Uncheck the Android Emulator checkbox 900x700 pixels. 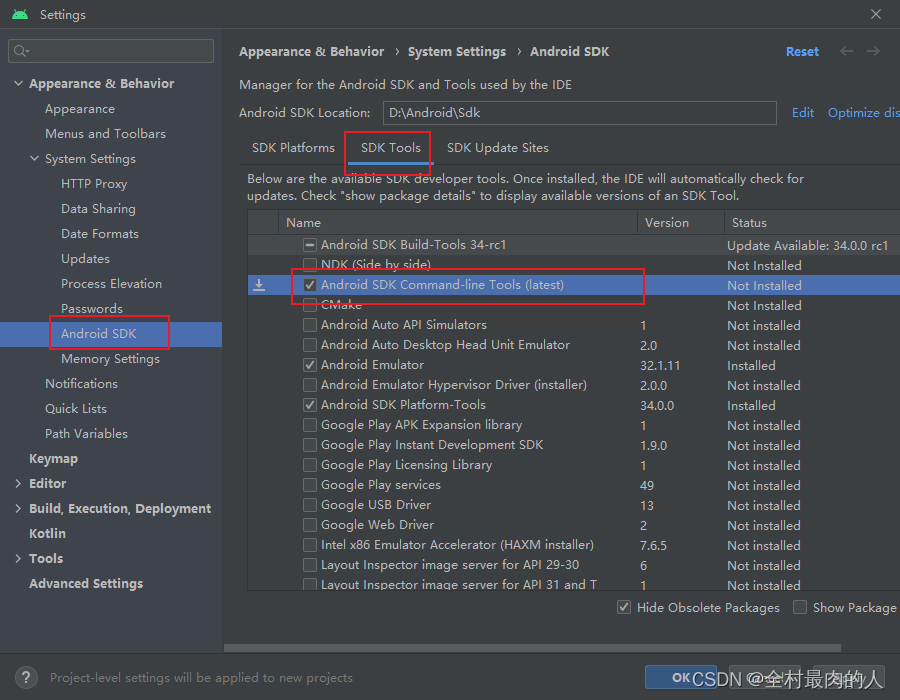click(x=310, y=365)
